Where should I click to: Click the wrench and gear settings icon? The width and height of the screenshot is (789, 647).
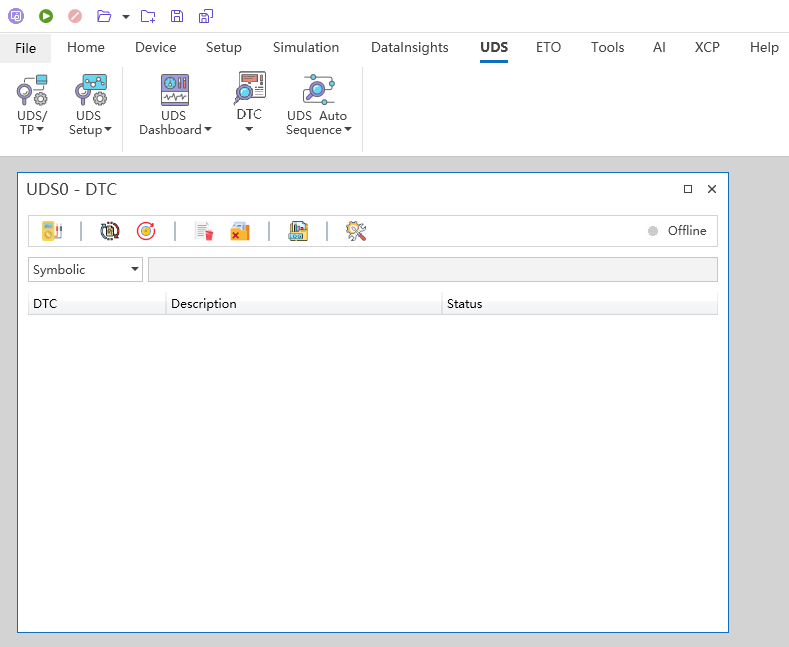tap(356, 231)
